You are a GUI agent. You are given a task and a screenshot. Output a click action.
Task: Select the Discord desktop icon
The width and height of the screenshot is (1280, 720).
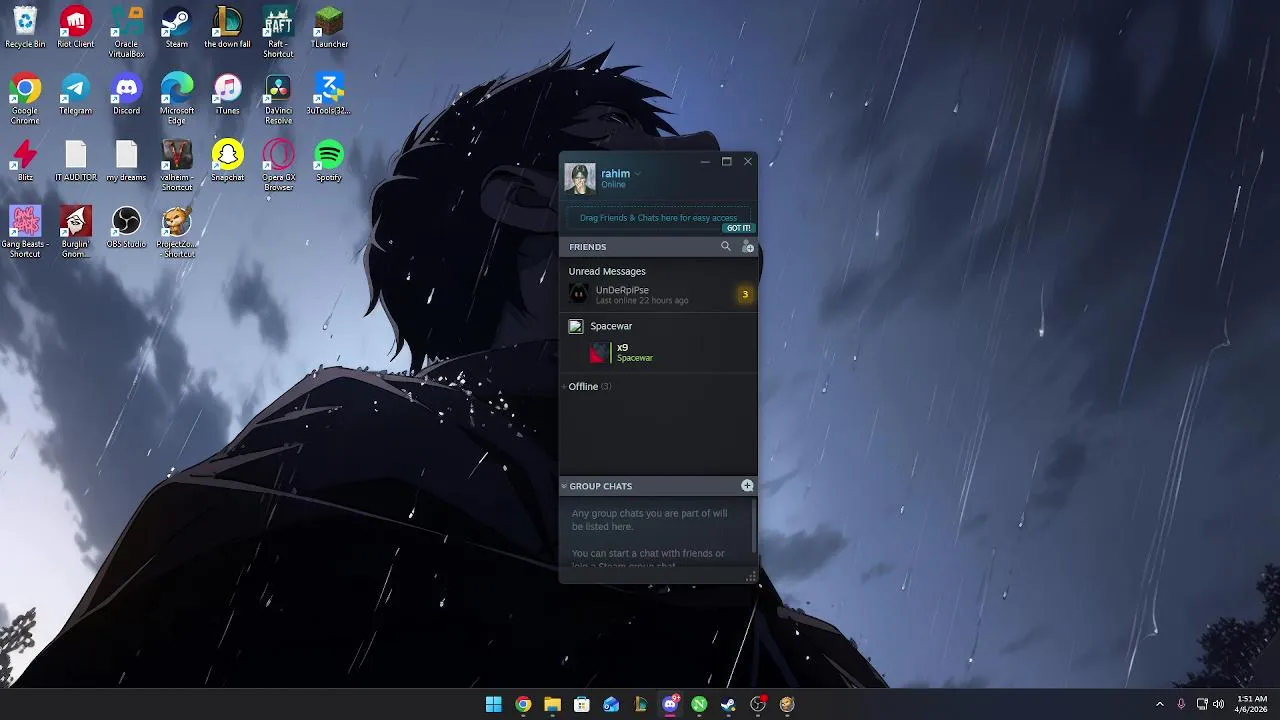click(127, 94)
